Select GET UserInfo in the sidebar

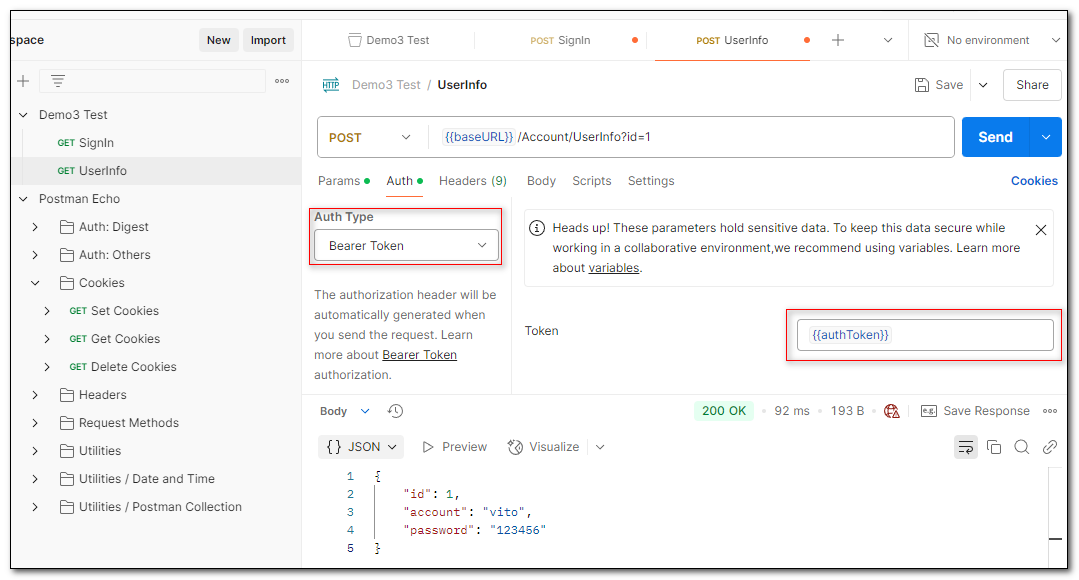(156, 171)
